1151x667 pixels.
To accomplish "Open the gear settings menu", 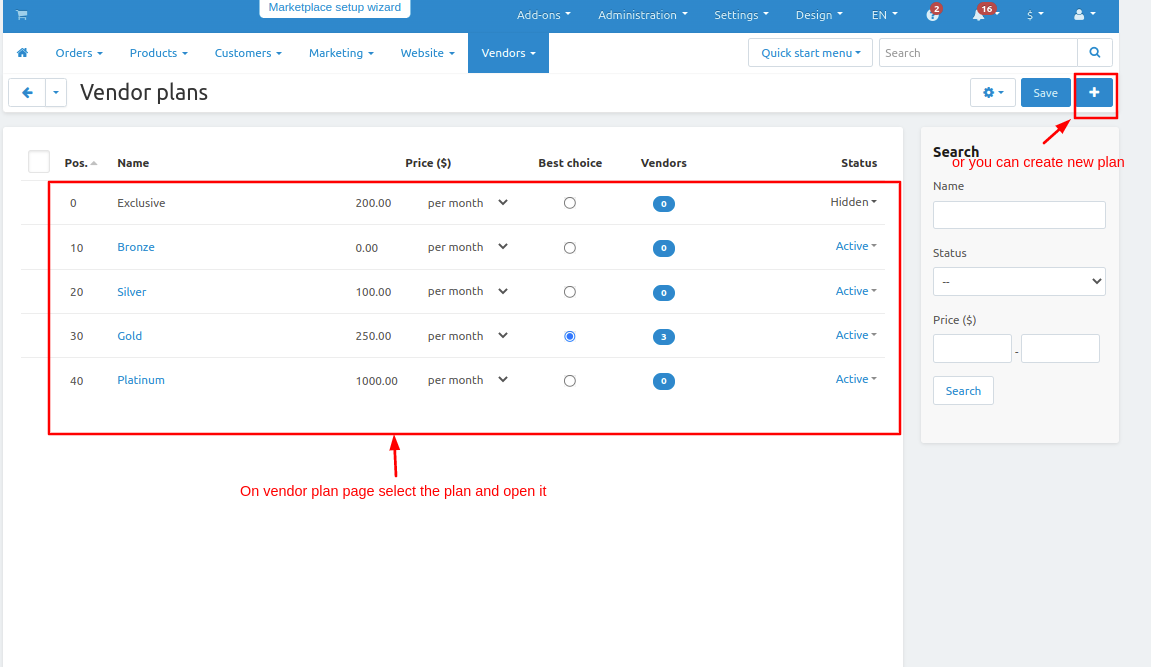I will pyautogui.click(x=992, y=93).
